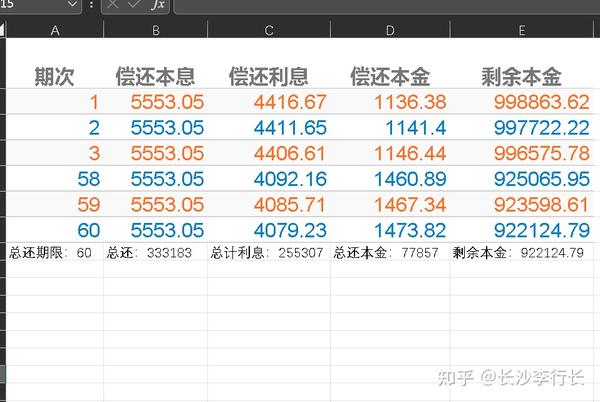Select remaining principal 997722.22
The height and width of the screenshot is (402, 600).
point(522,128)
